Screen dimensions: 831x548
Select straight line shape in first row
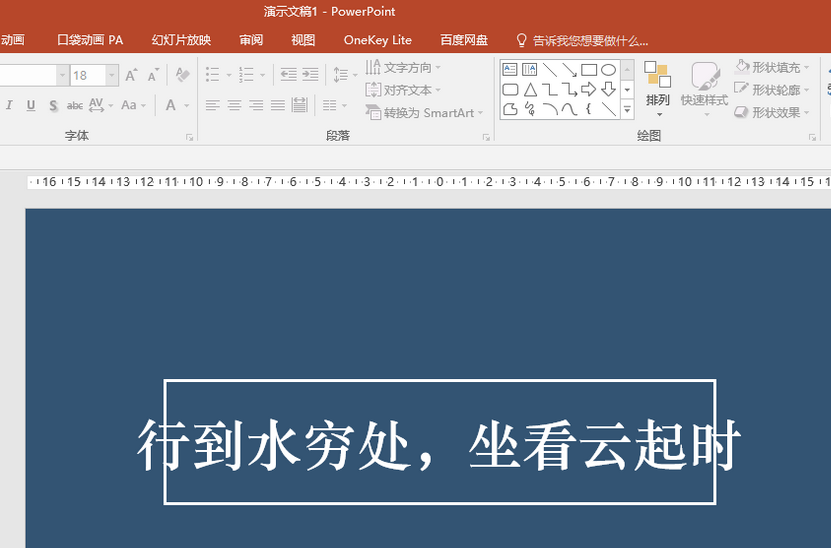point(550,69)
